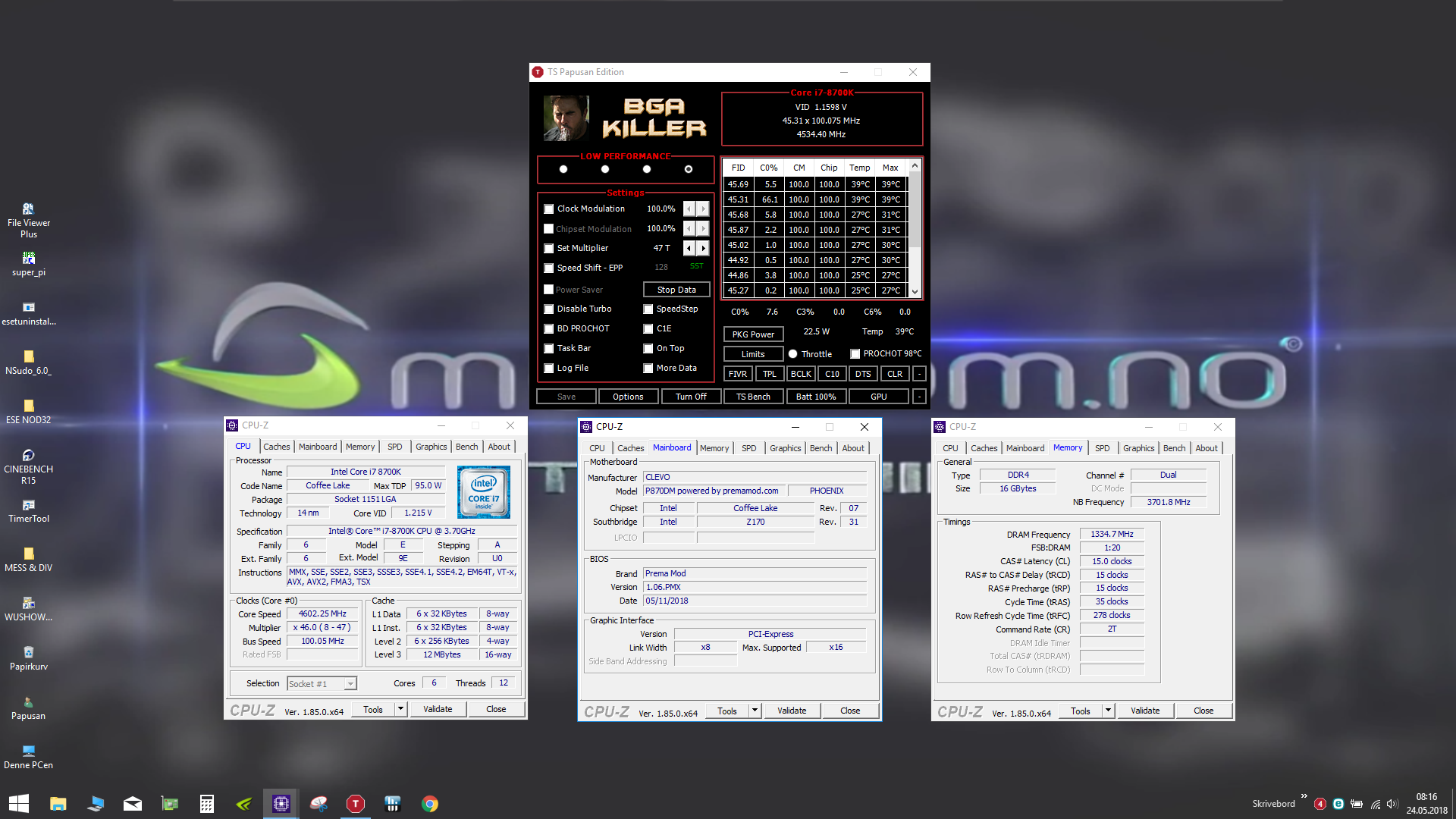Switch to CPU-Z taskbar icon
The height and width of the screenshot is (819, 1456).
coord(281,804)
